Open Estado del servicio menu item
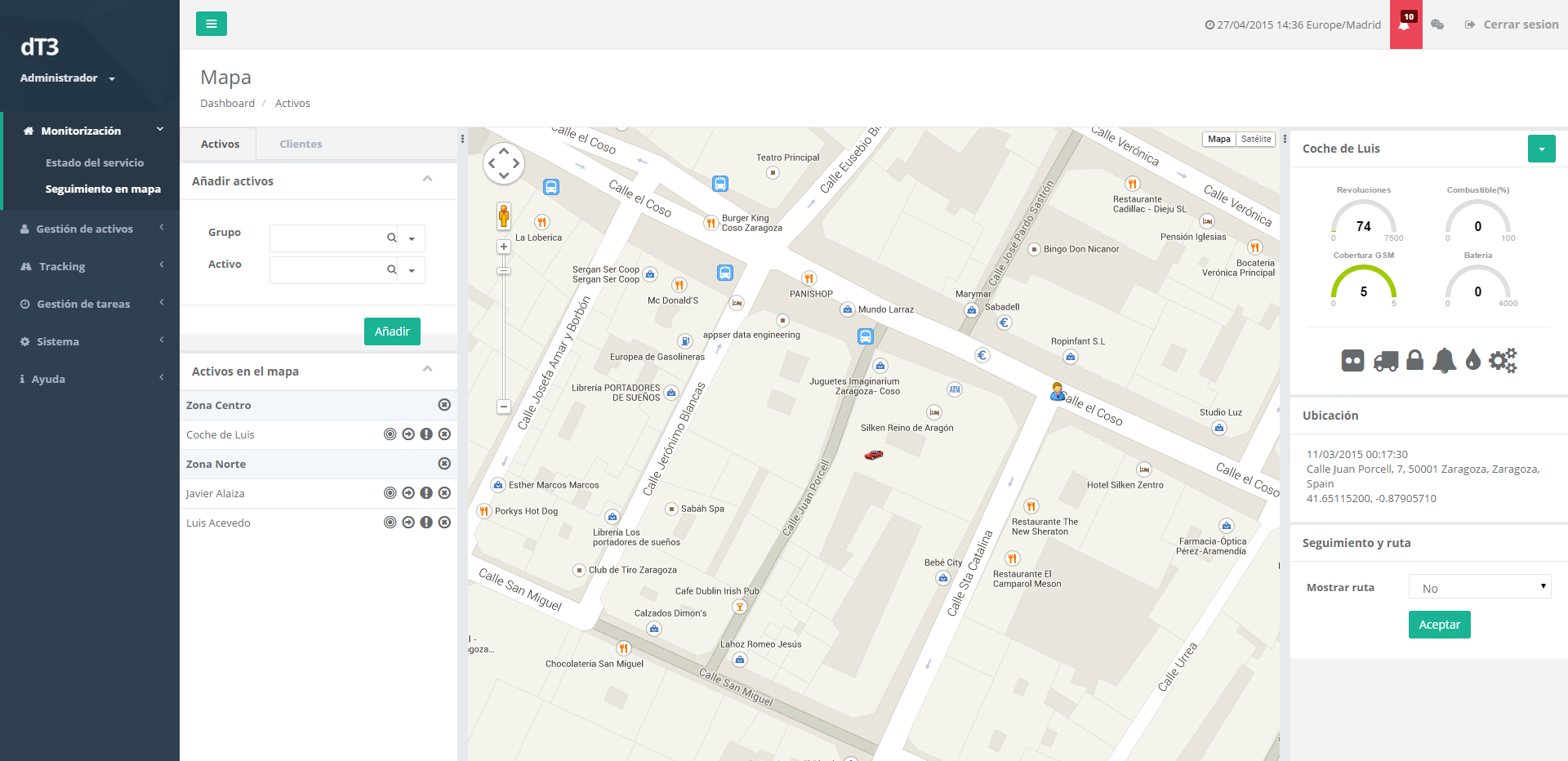1568x761 pixels. pos(95,162)
